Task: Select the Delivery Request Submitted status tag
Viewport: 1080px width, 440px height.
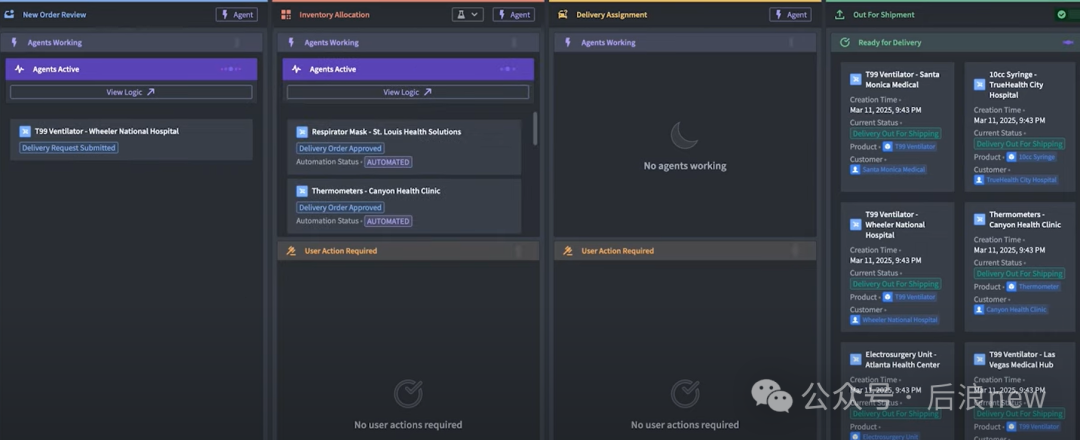Action: tap(69, 148)
